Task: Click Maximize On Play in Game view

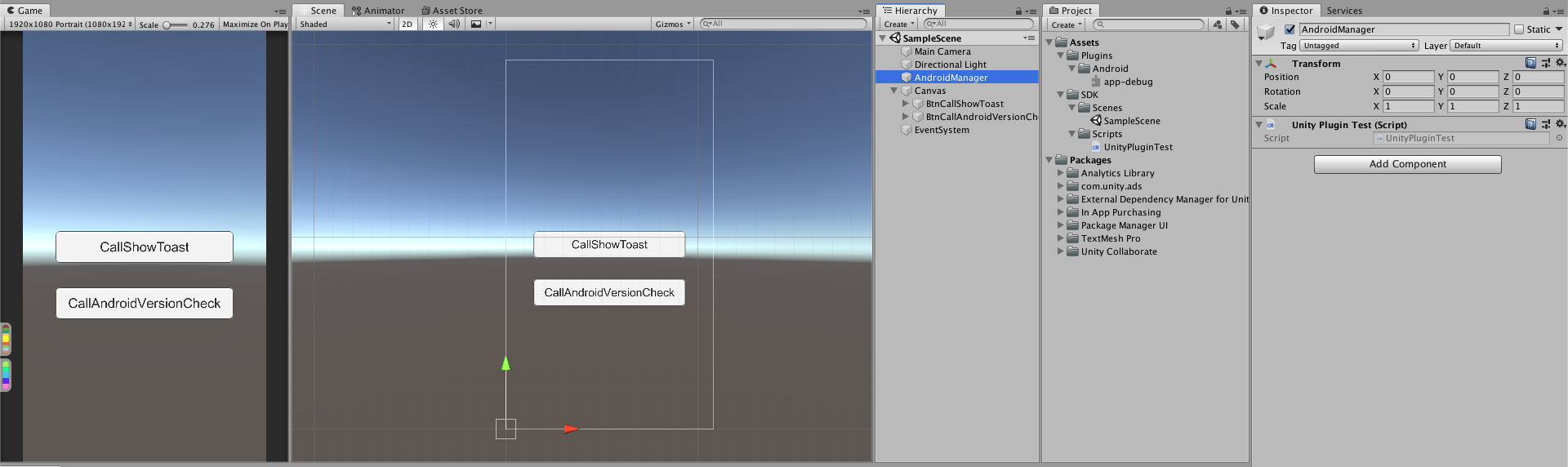Action: point(255,24)
